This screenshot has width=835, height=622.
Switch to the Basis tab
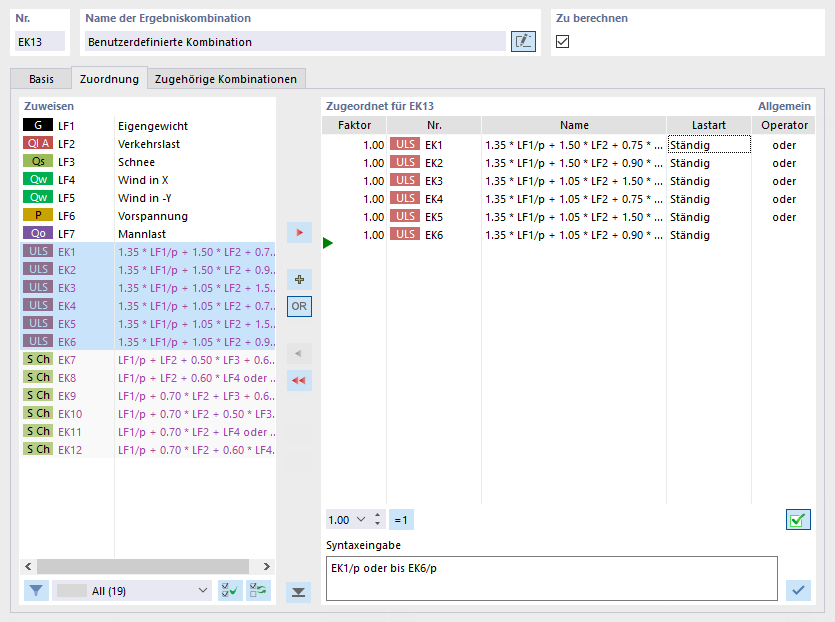click(41, 79)
